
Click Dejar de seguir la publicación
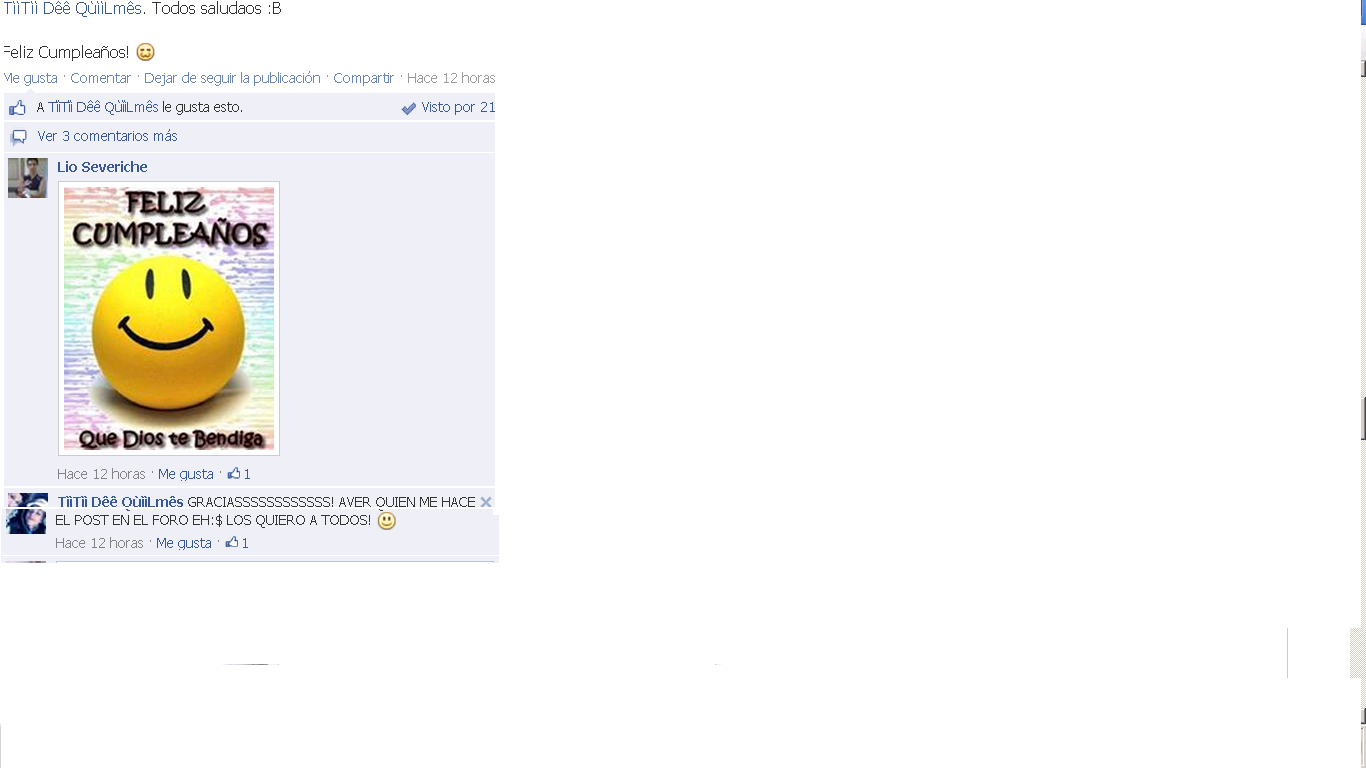232,78
